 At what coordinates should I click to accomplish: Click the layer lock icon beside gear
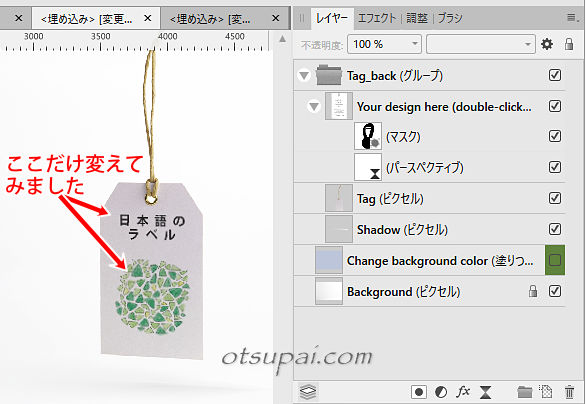[x=569, y=44]
